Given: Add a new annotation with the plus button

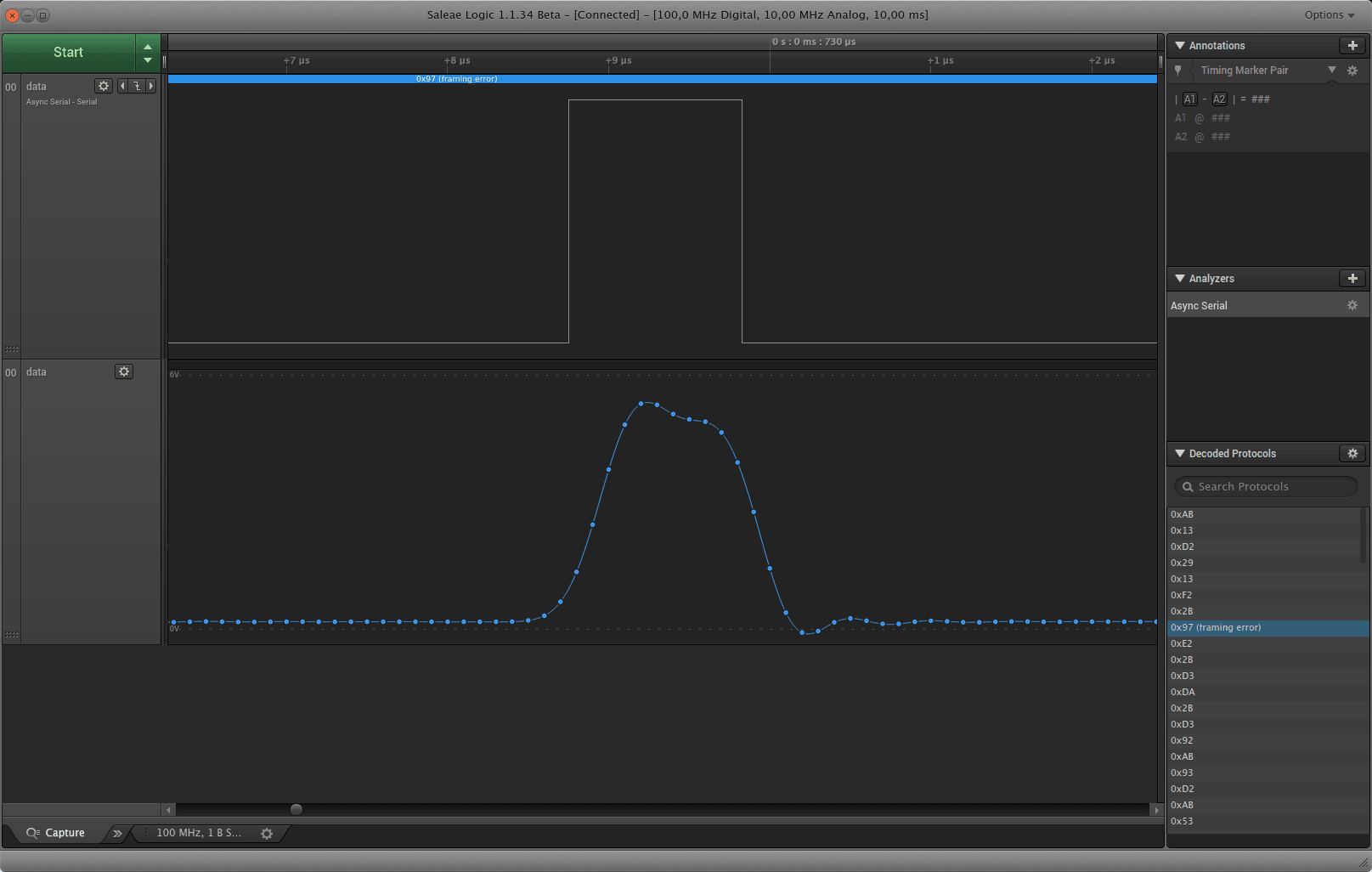Looking at the screenshot, I should pos(1352,45).
